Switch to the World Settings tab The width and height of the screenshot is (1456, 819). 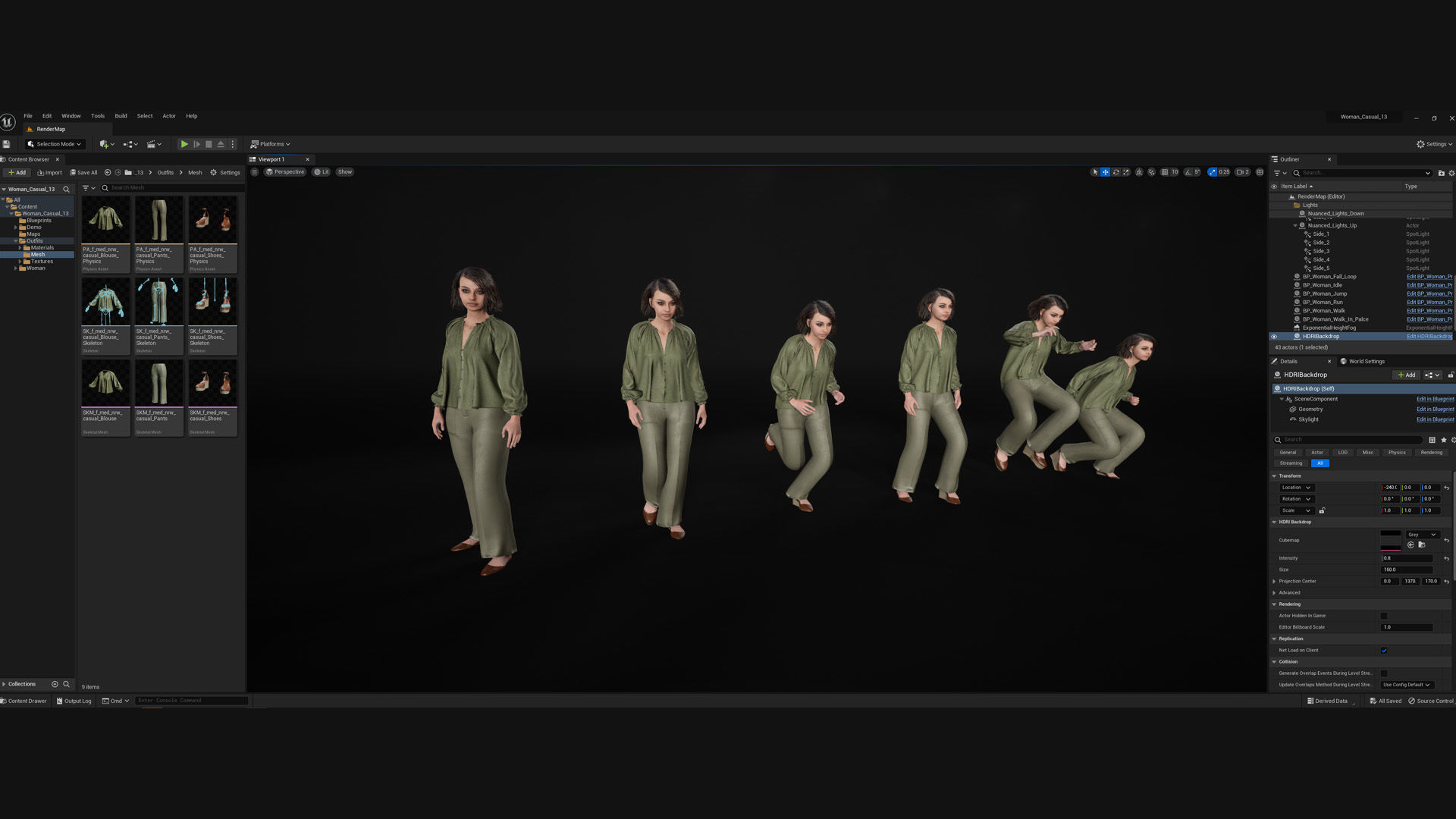(x=1366, y=362)
